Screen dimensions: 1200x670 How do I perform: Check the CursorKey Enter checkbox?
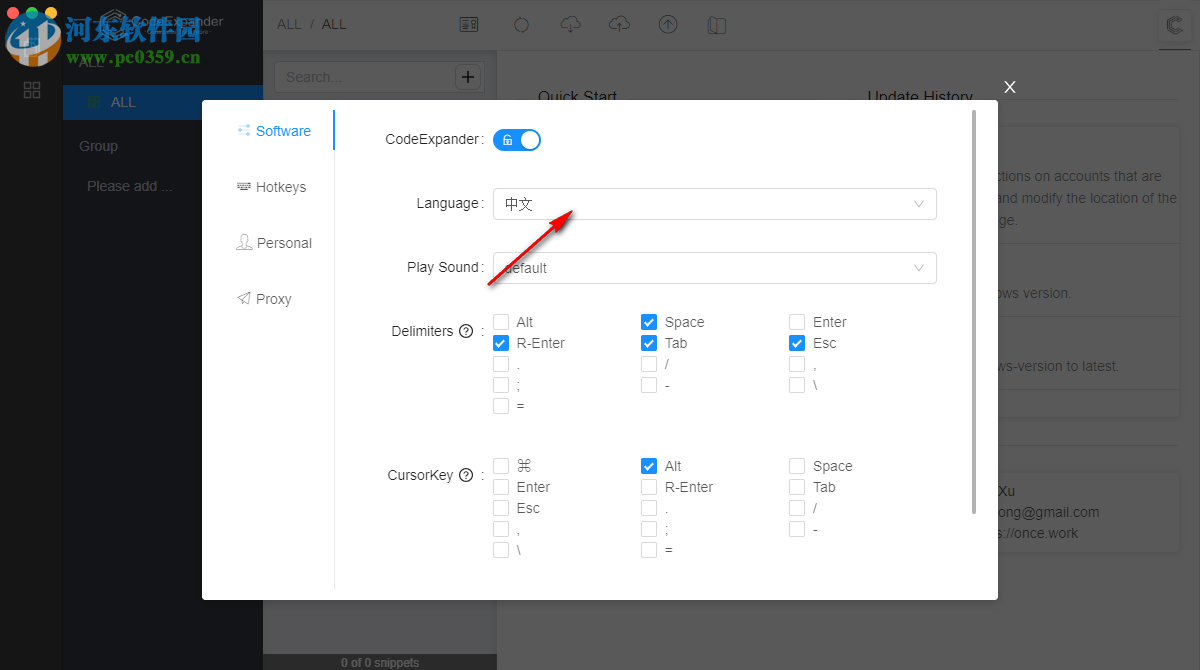point(501,487)
